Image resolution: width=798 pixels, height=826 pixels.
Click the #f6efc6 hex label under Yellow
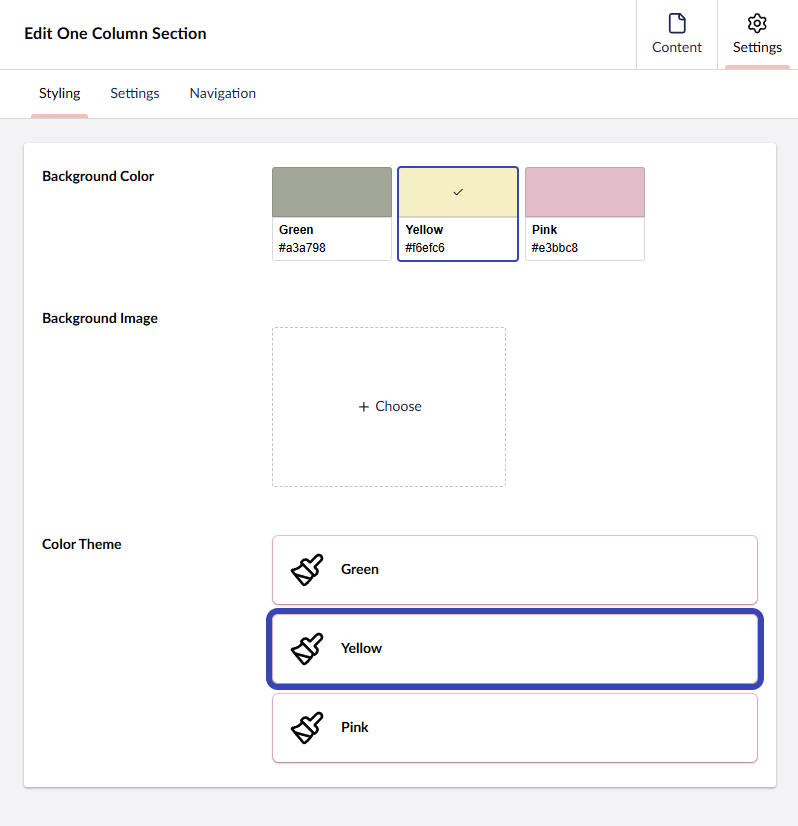click(x=425, y=248)
